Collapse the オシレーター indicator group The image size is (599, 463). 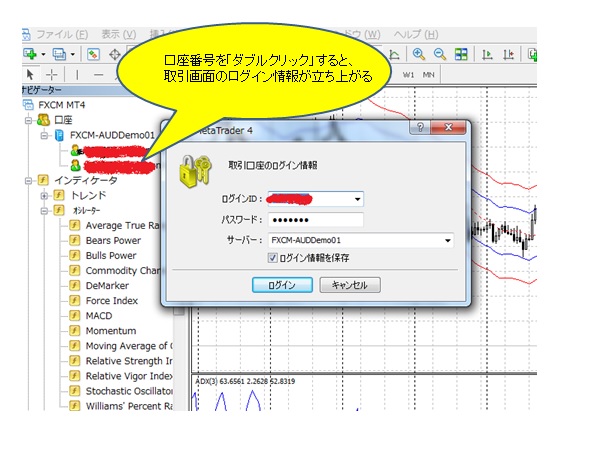pos(44,210)
